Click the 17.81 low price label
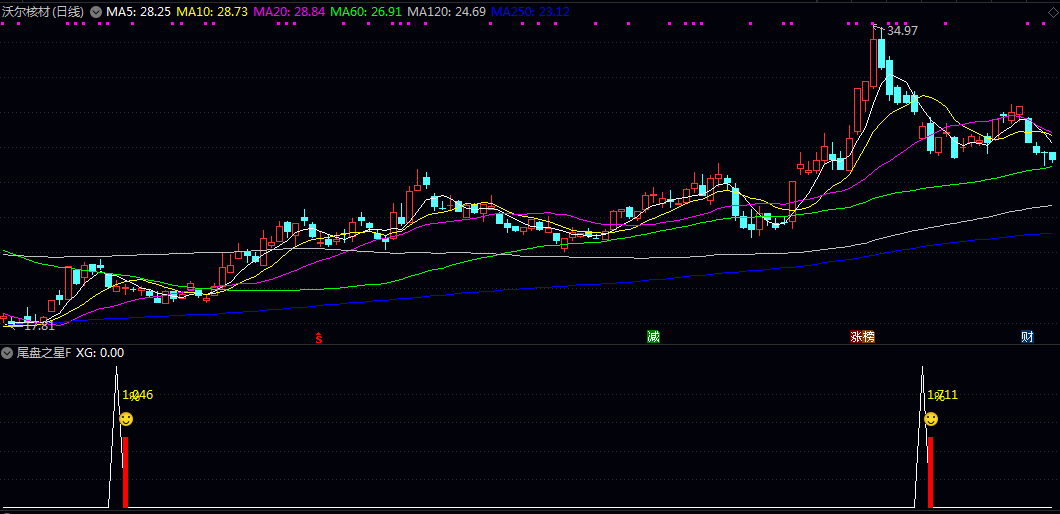This screenshot has width=1060, height=514. click(x=39, y=325)
